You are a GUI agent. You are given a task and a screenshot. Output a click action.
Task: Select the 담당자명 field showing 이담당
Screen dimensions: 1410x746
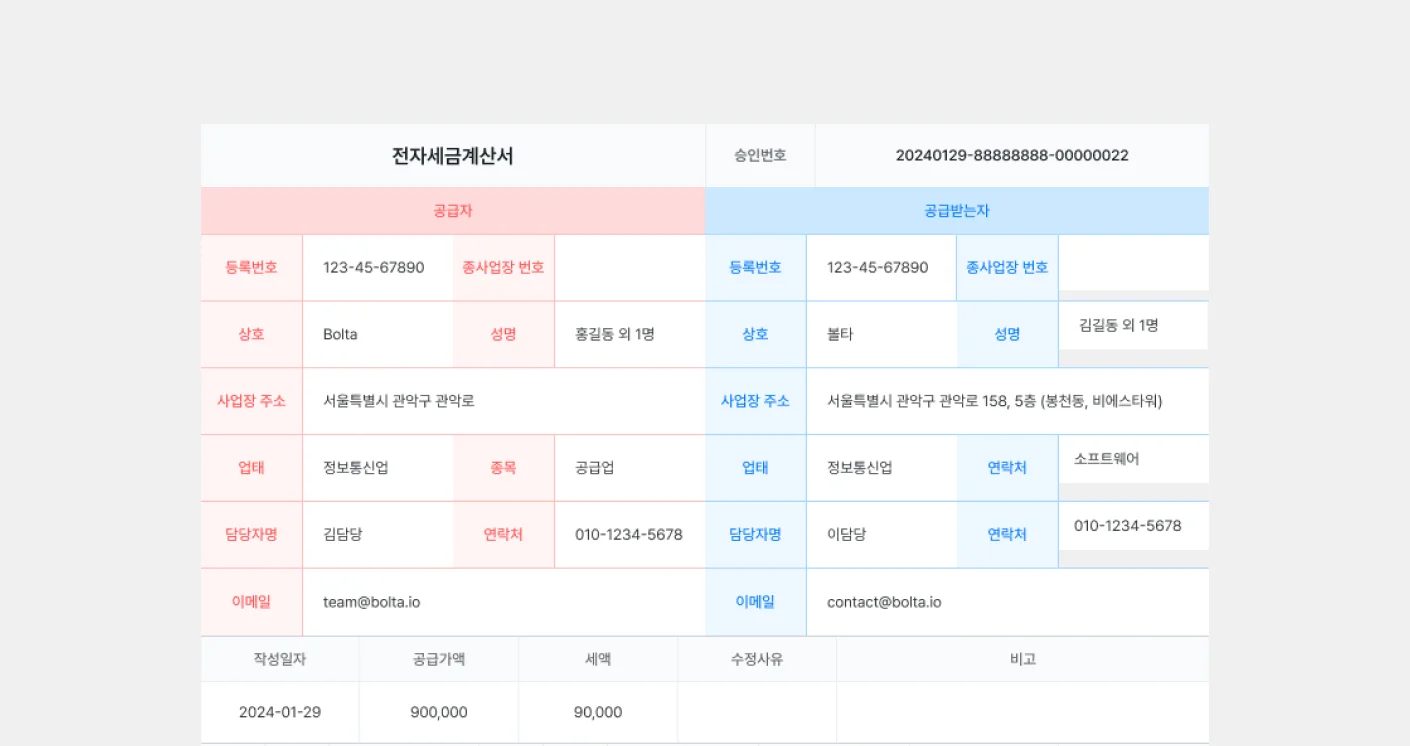click(843, 534)
